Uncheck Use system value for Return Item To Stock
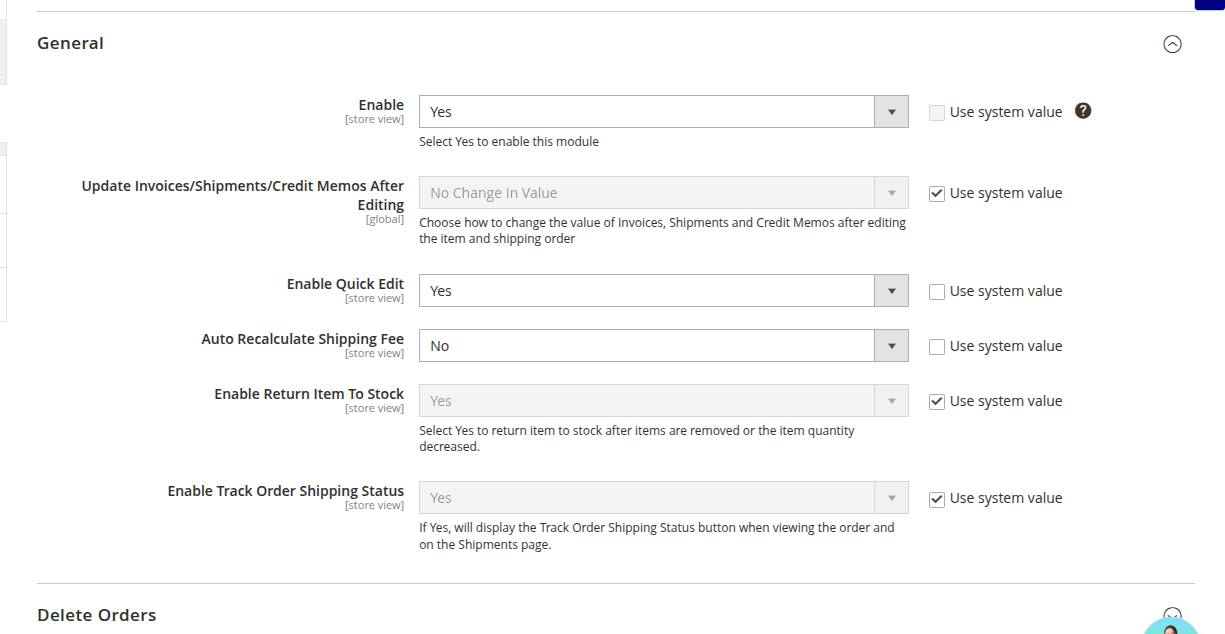Viewport: 1225px width, 634px height. point(937,402)
